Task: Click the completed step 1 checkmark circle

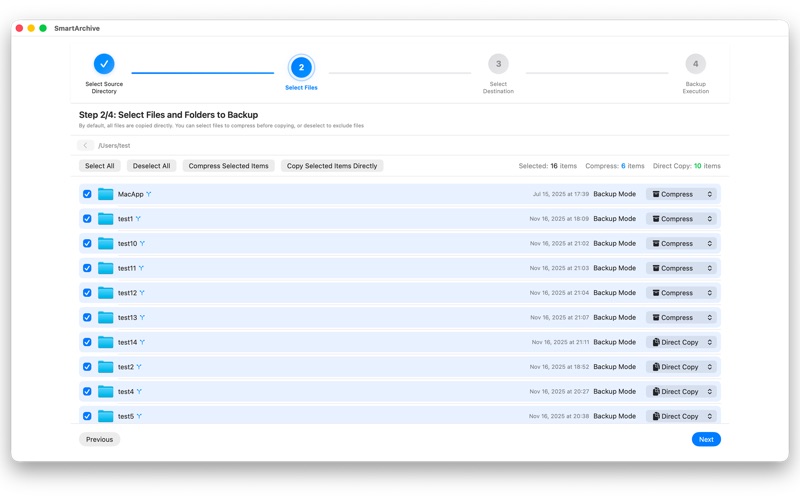Action: coord(104,64)
